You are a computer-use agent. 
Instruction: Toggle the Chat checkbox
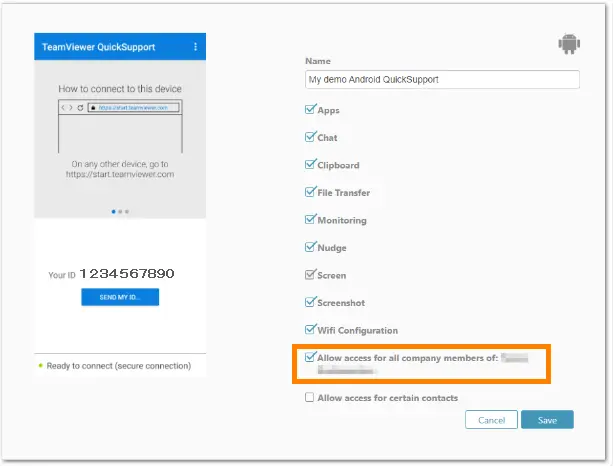point(310,137)
